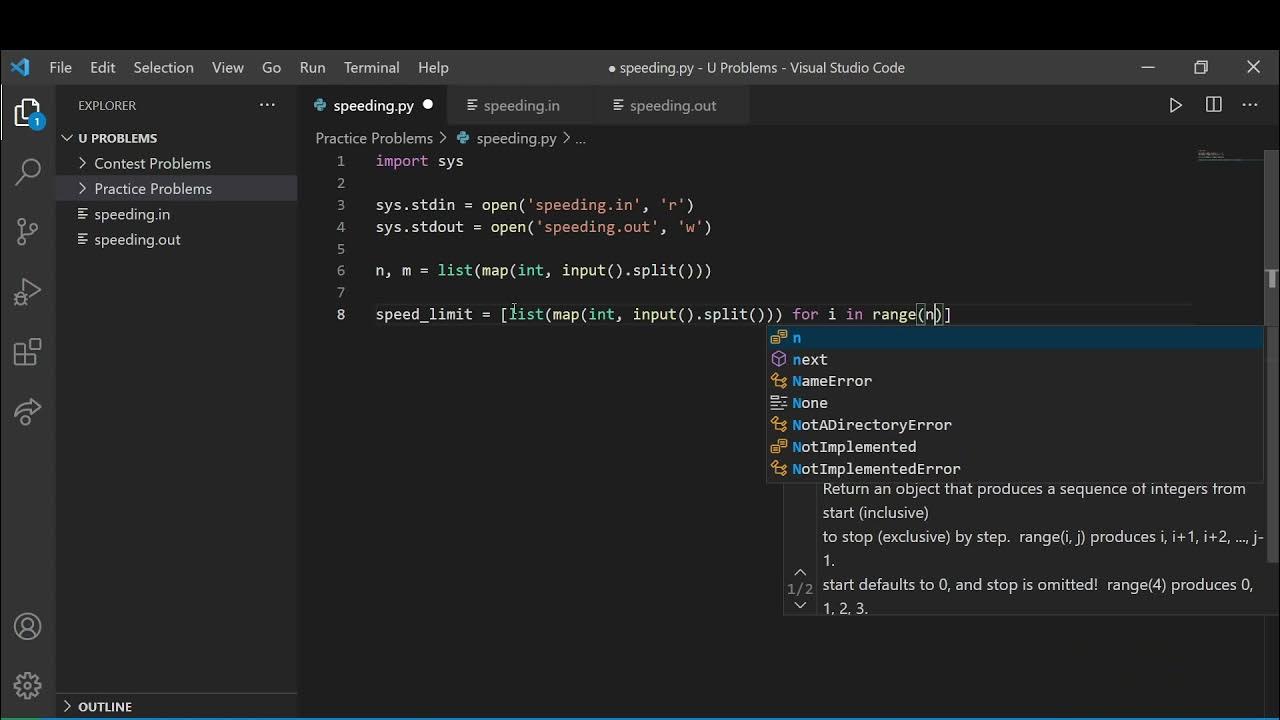
Task: Click Python icon on speeding.py tab
Action: point(321,105)
